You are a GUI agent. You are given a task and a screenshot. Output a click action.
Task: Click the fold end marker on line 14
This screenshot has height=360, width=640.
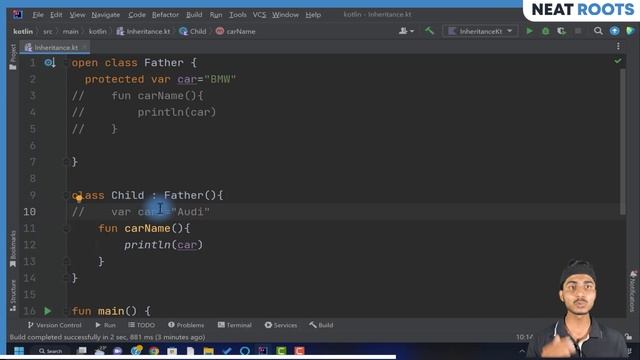[x=66, y=278]
